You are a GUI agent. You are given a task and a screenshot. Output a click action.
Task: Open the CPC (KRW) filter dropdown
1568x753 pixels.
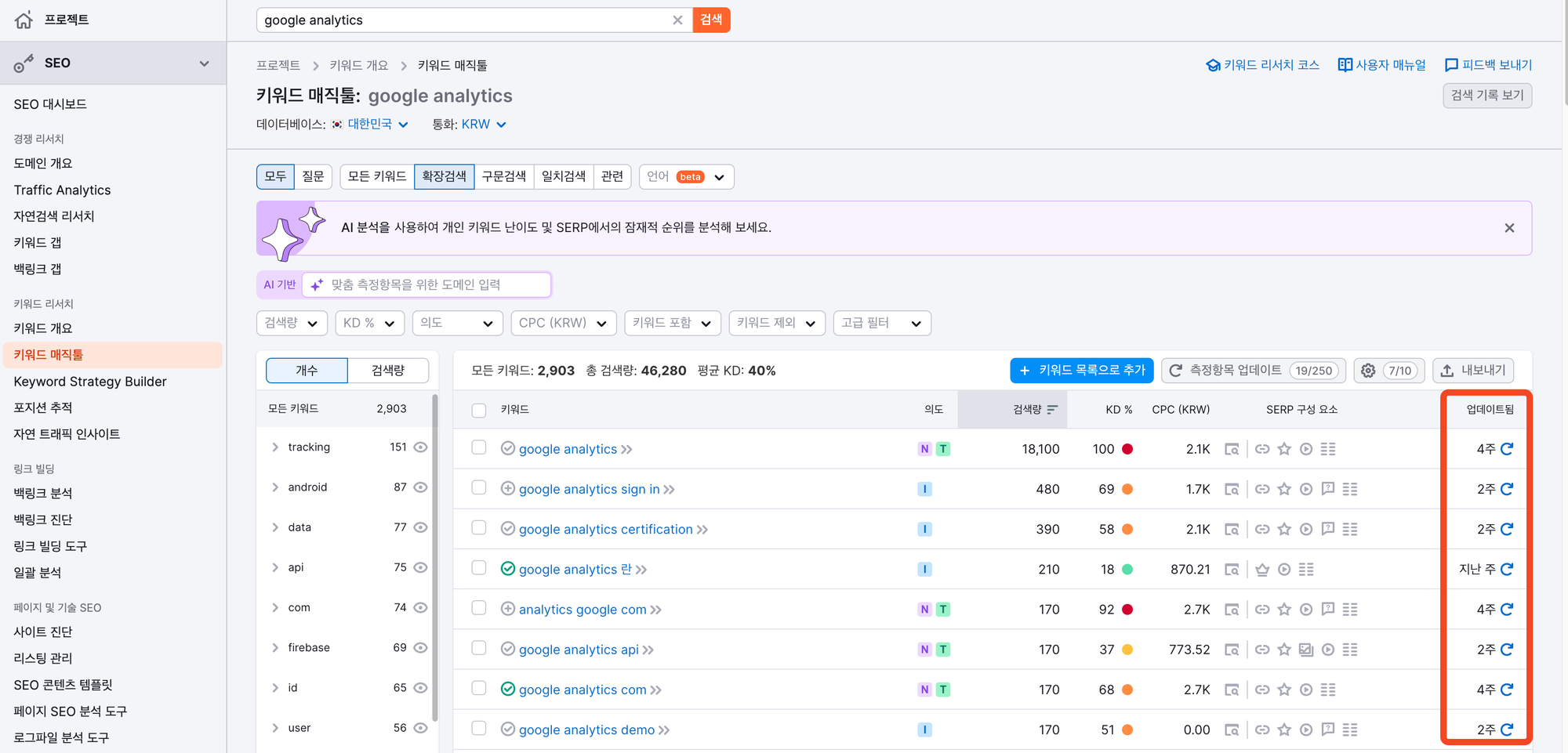564,323
